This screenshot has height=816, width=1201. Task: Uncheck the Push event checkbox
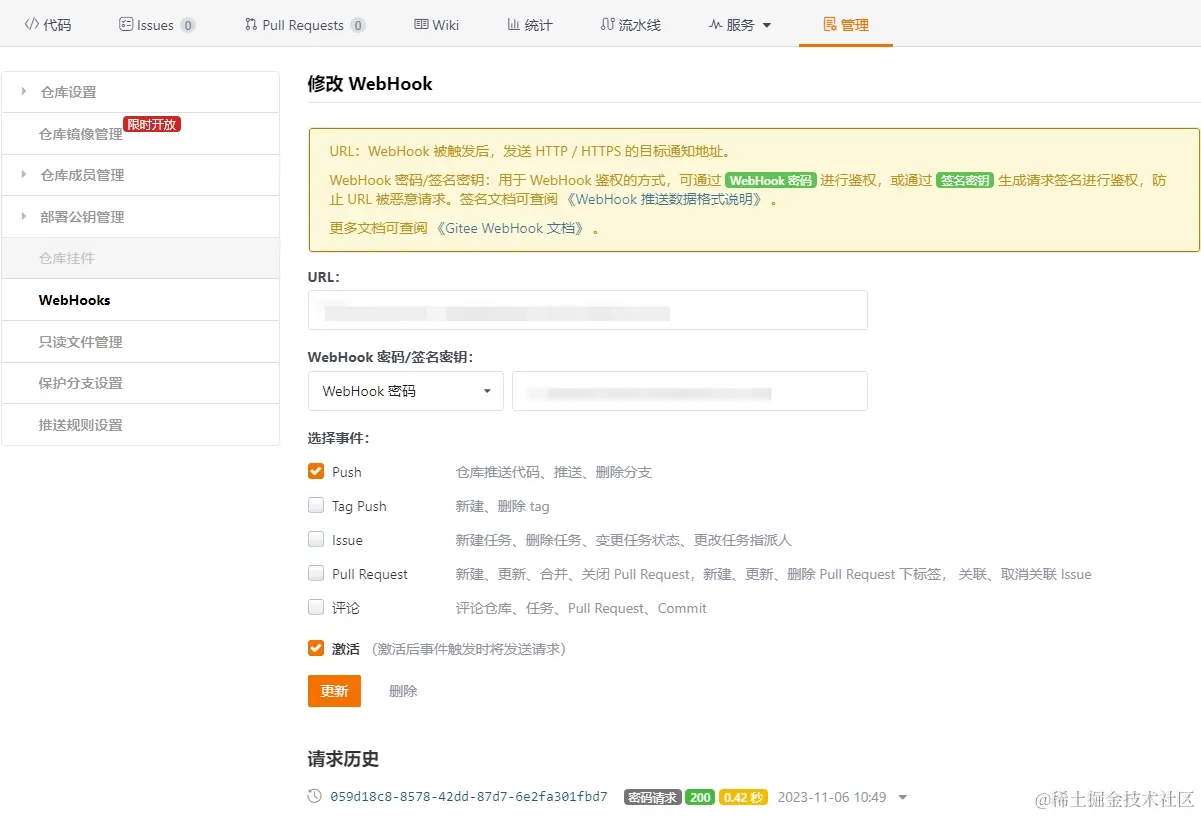tap(316, 471)
